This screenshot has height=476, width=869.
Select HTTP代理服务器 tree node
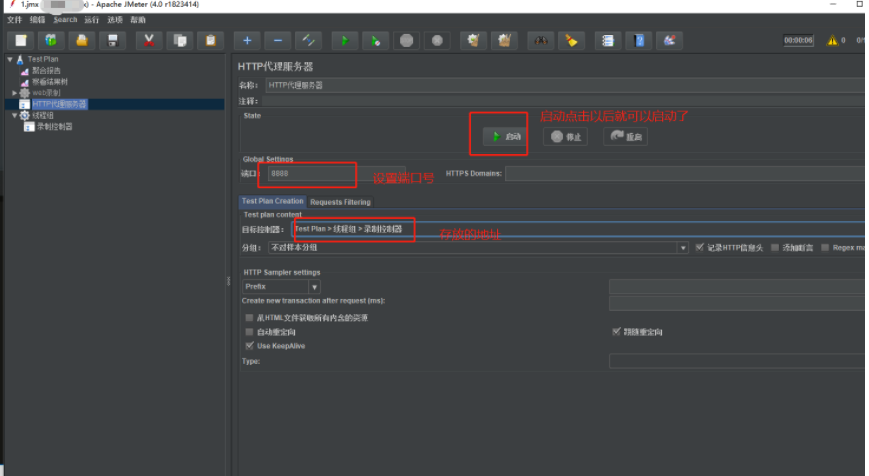coord(59,104)
